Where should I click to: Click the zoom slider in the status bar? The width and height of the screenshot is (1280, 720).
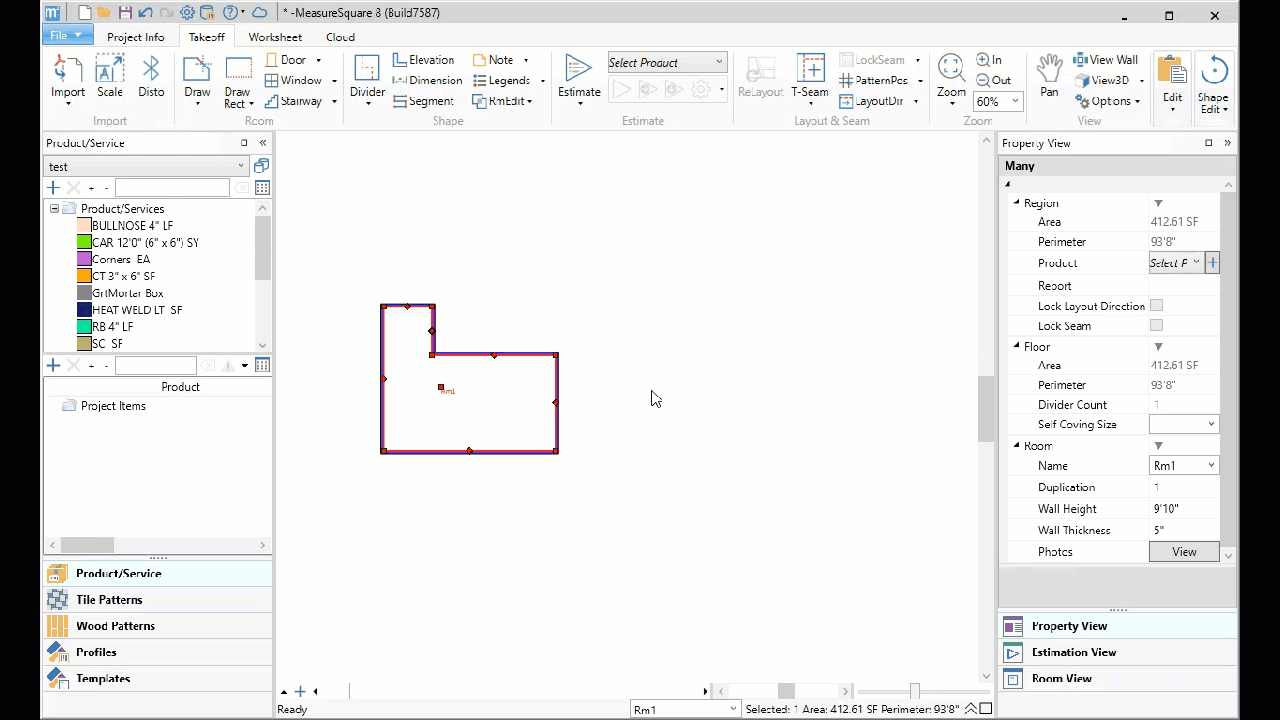(x=914, y=691)
